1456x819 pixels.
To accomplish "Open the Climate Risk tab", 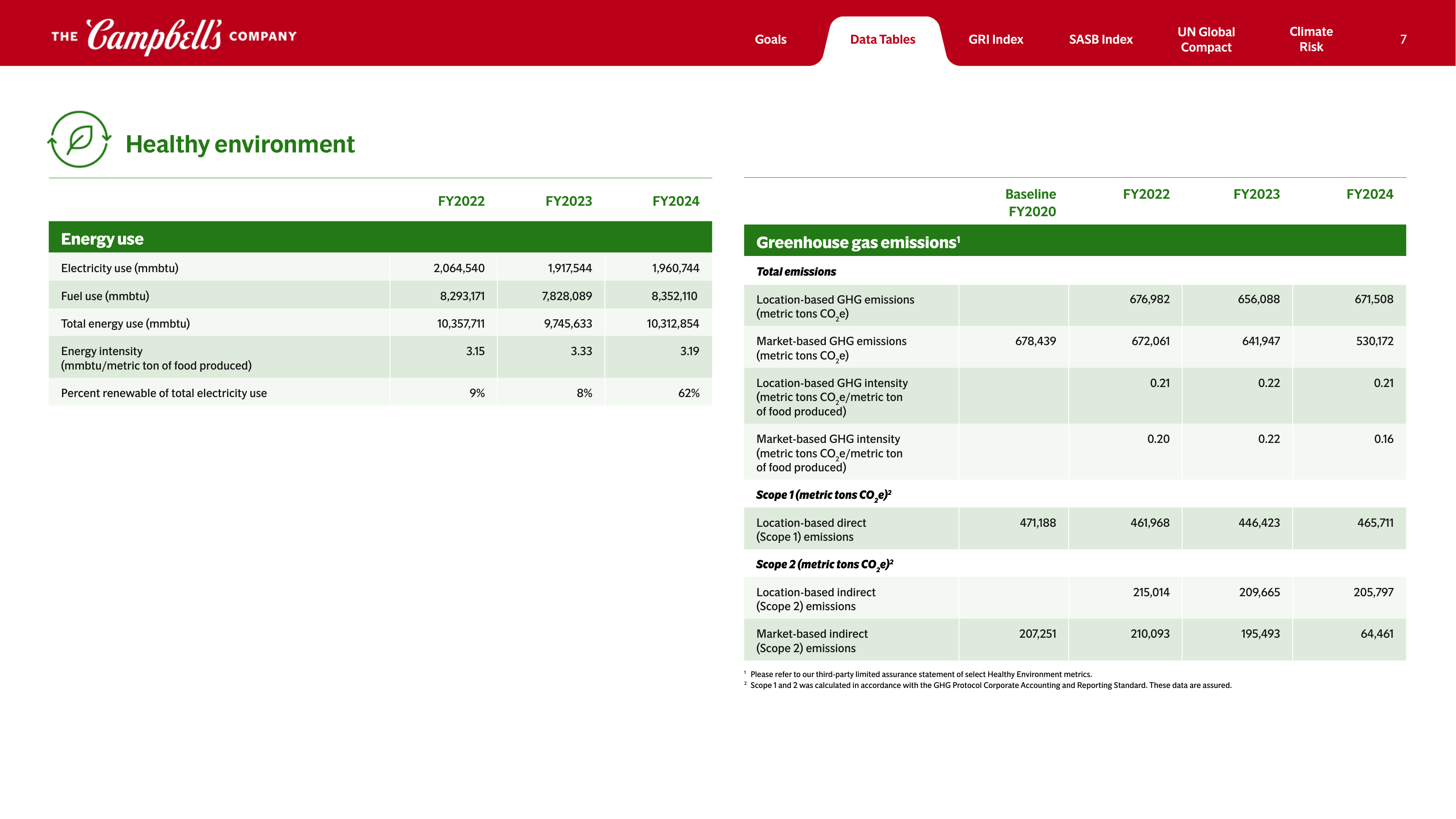I will [x=1311, y=40].
